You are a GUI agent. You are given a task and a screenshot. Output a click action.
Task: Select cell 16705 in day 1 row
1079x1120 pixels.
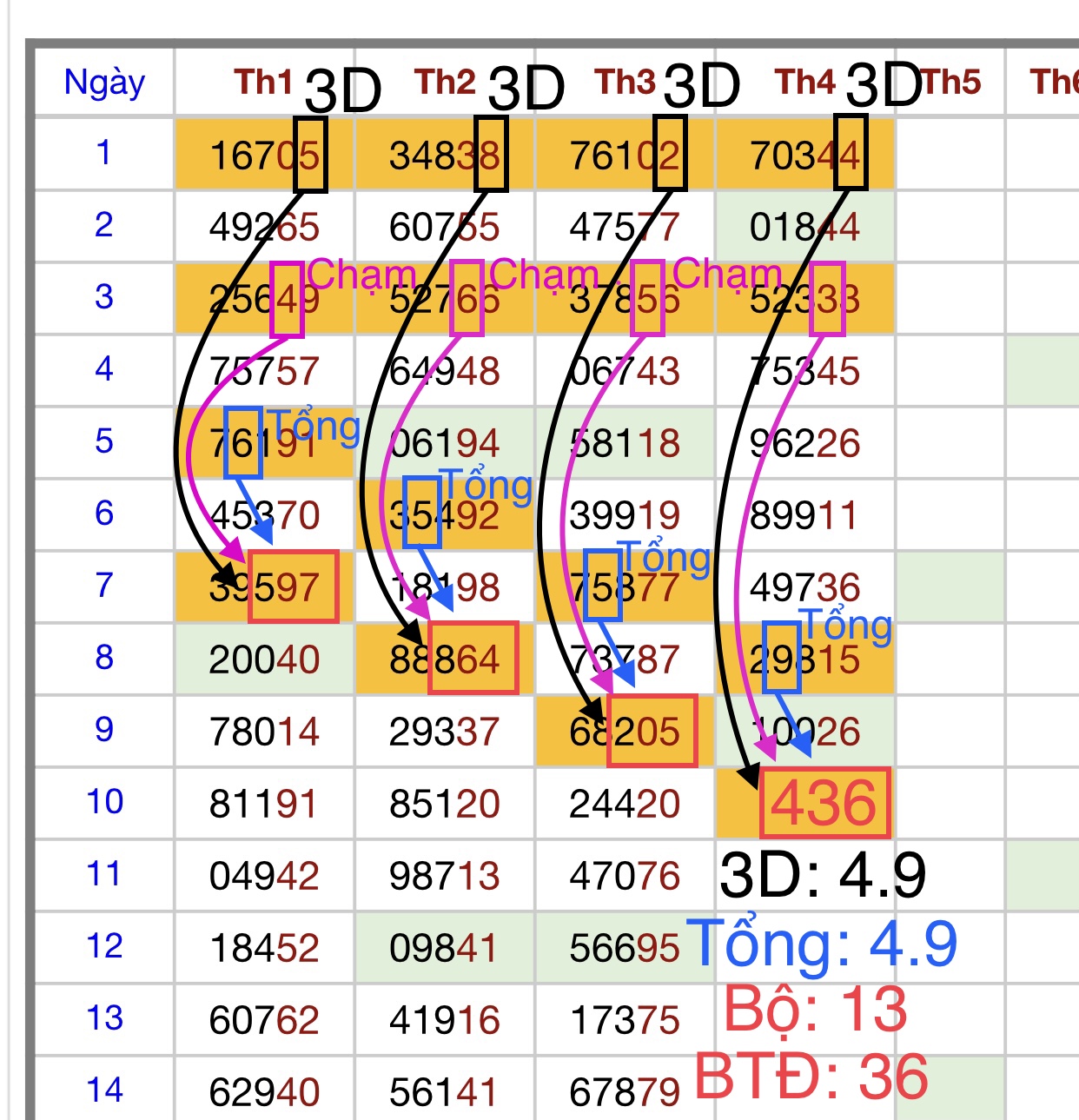point(264,156)
